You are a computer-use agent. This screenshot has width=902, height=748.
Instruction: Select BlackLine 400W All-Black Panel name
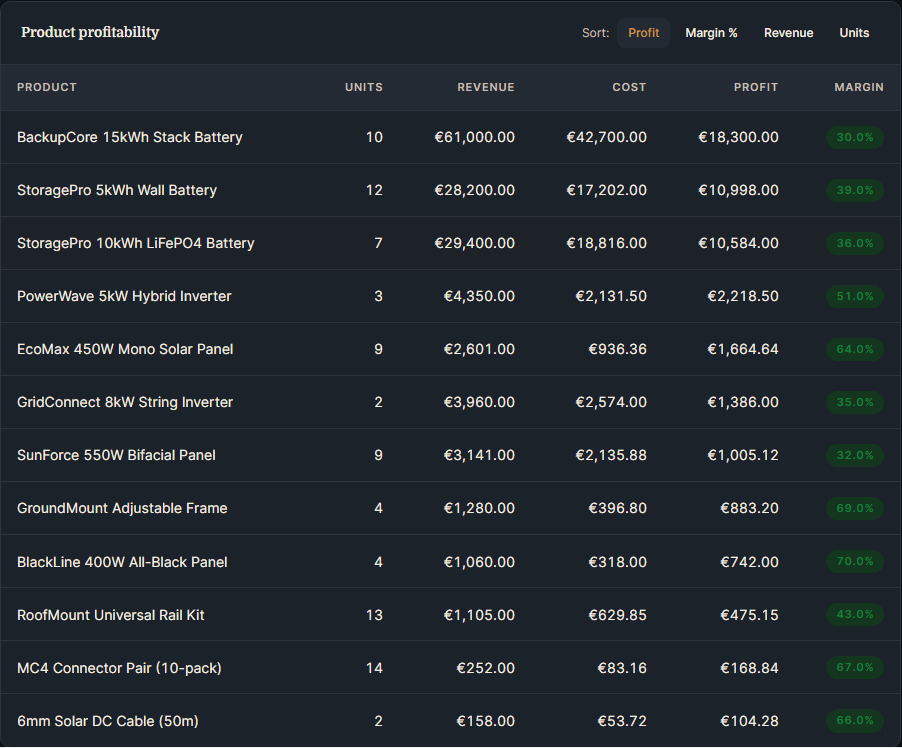[x=122, y=562]
